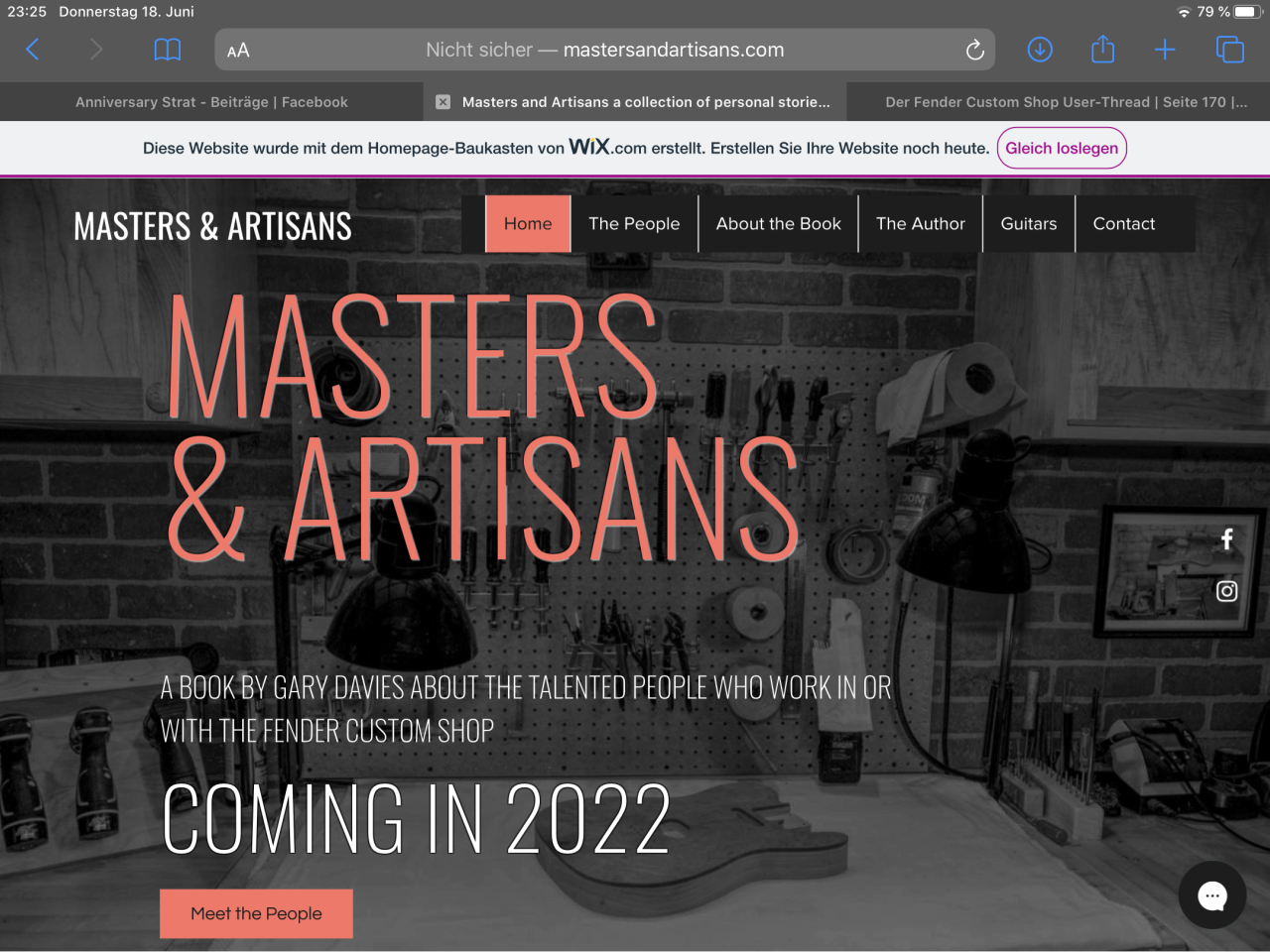Go back with Safari back arrow
The image size is (1270, 952).
pyautogui.click(x=33, y=50)
